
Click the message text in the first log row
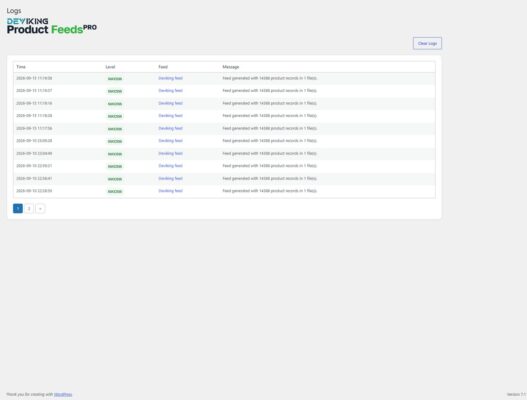pos(270,78)
